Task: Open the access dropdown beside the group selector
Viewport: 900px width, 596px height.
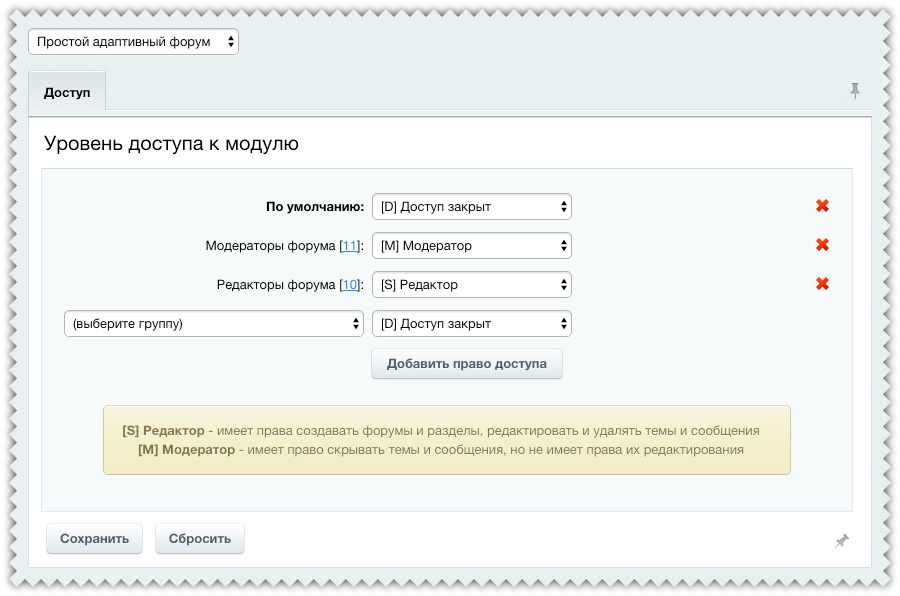Action: [471, 323]
